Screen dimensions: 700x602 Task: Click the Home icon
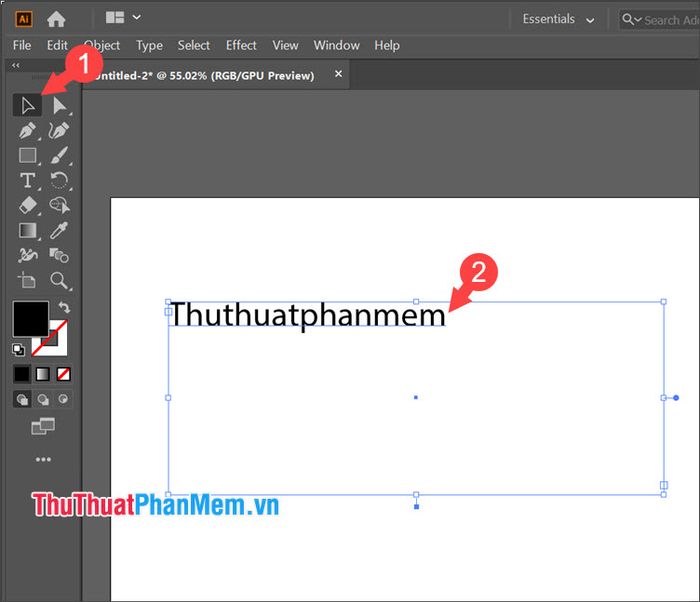[x=56, y=19]
